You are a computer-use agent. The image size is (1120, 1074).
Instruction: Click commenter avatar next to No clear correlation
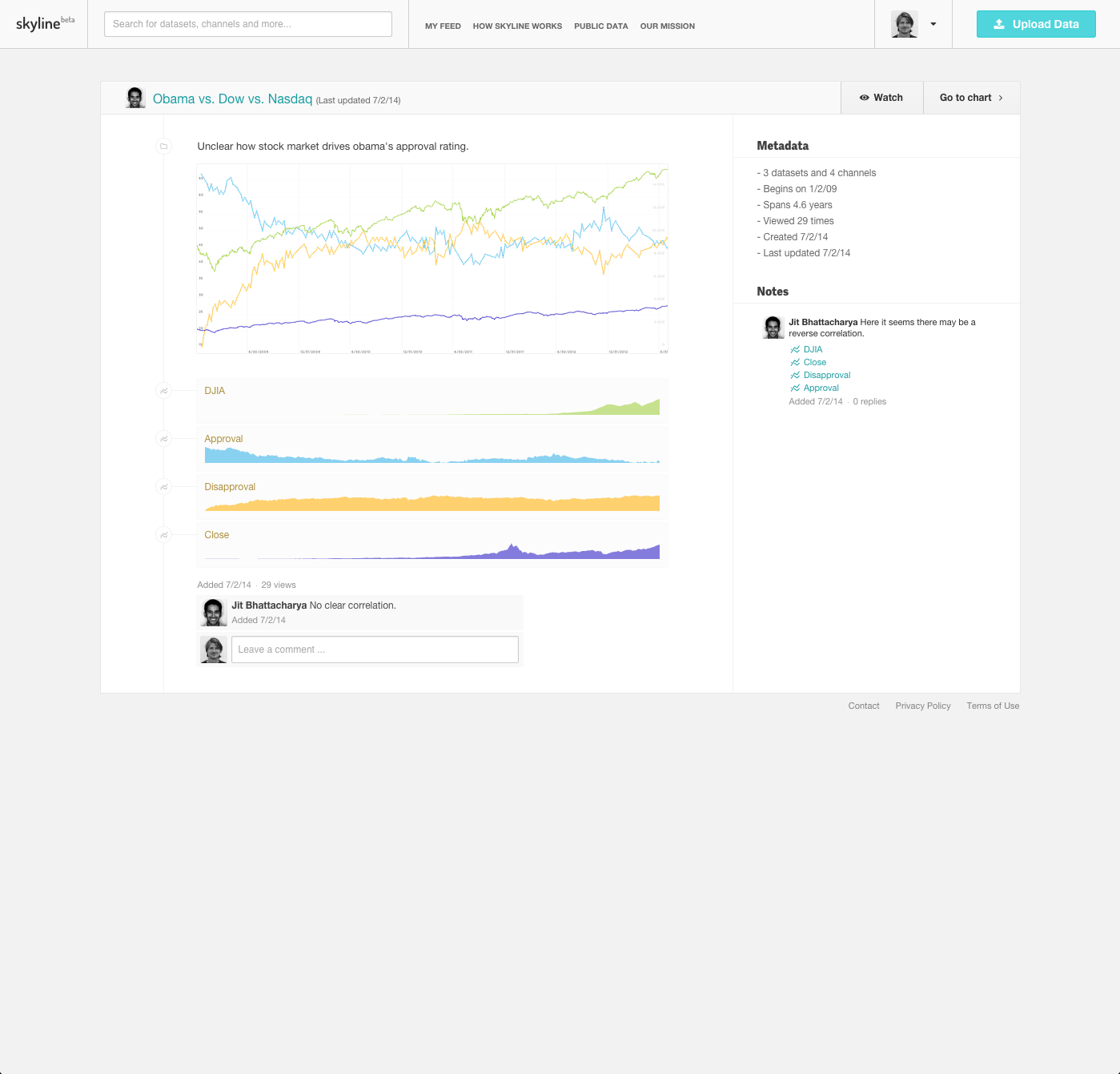point(213,613)
